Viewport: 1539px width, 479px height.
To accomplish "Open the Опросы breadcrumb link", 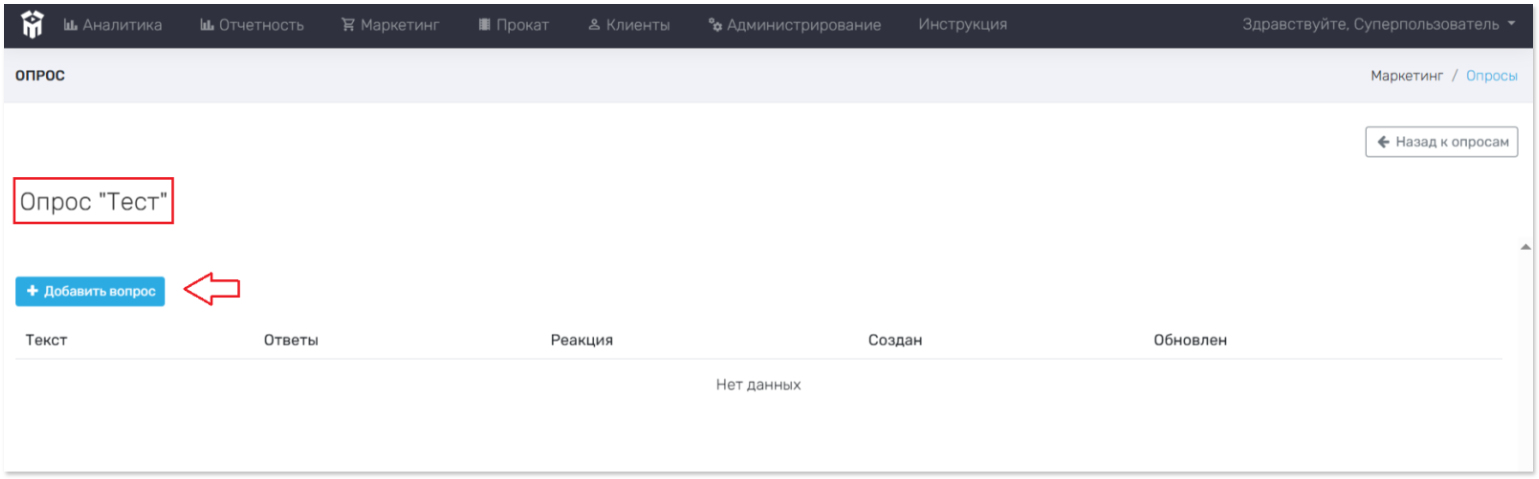I will point(1491,76).
